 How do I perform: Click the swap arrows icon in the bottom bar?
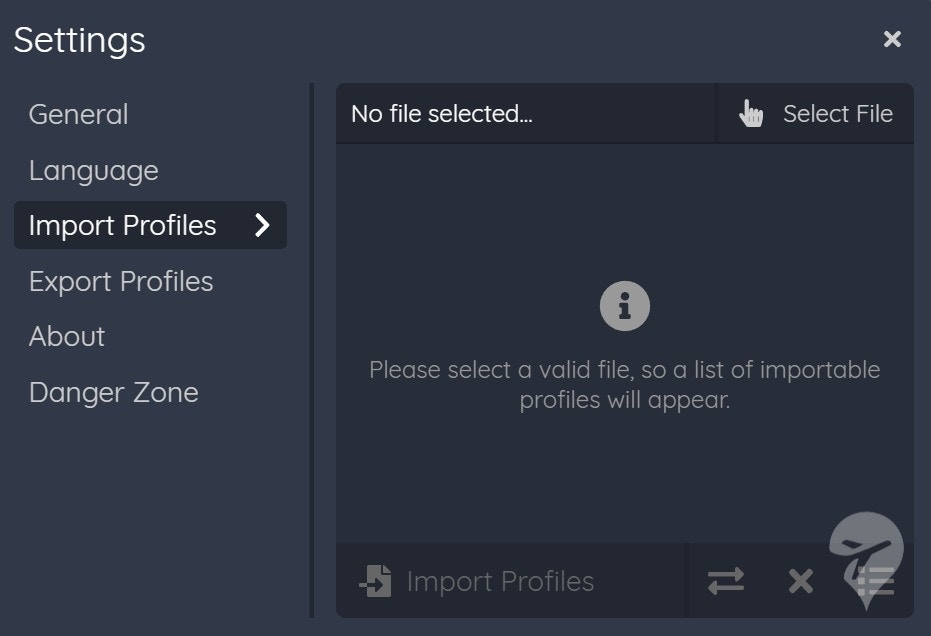click(726, 581)
